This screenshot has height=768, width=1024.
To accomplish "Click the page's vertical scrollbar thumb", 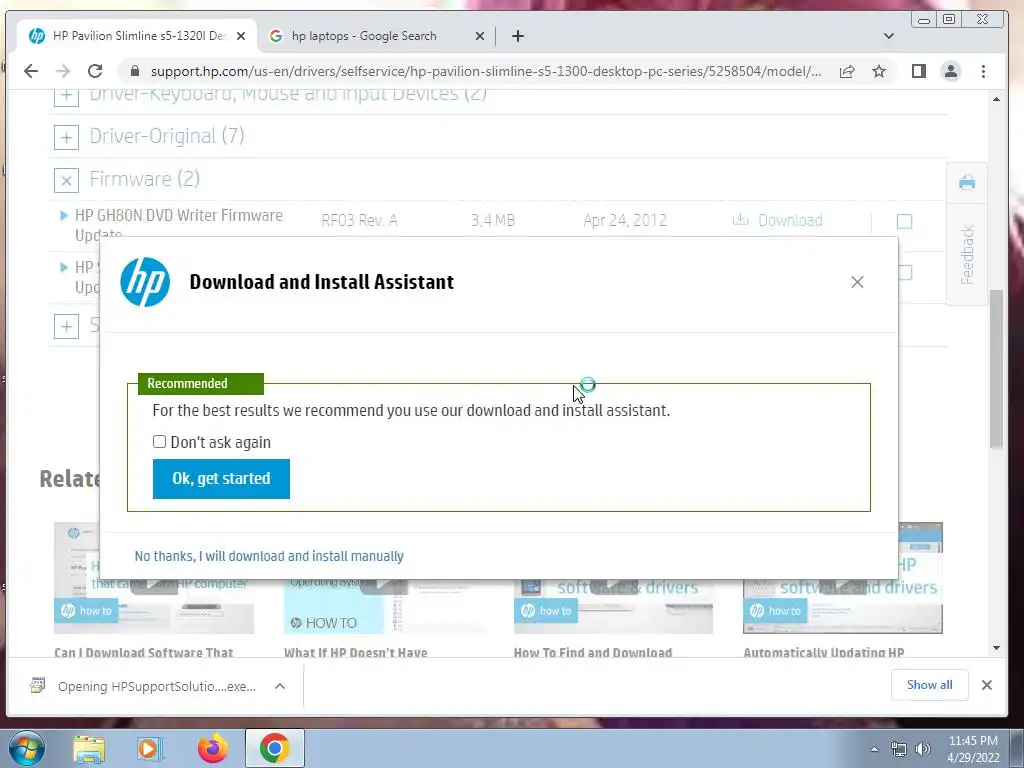I will [996, 369].
